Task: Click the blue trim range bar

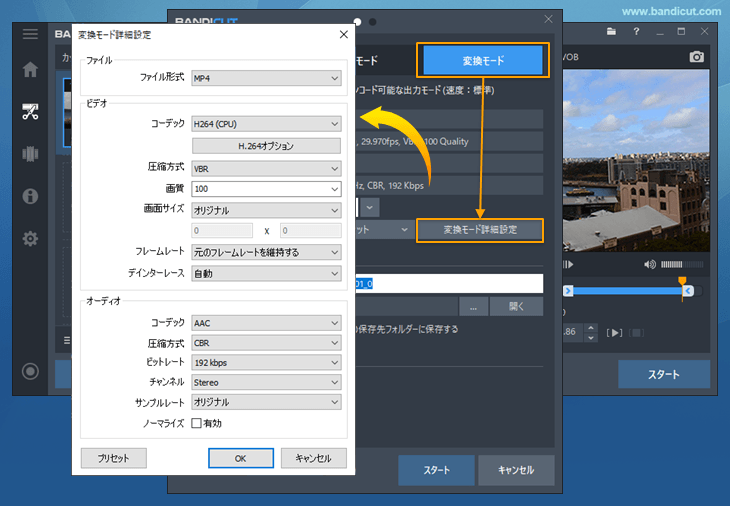Action: tap(627, 291)
